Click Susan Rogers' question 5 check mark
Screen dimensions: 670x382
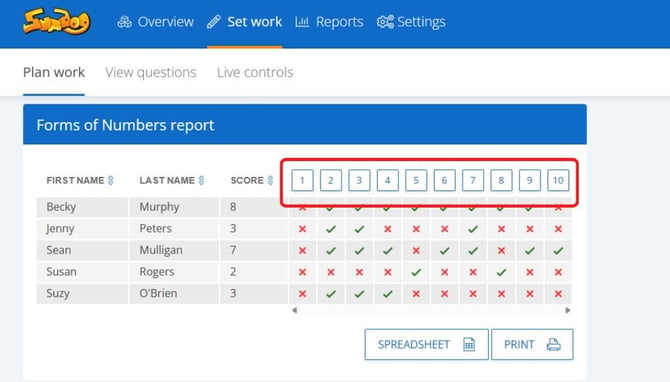pyautogui.click(x=416, y=272)
